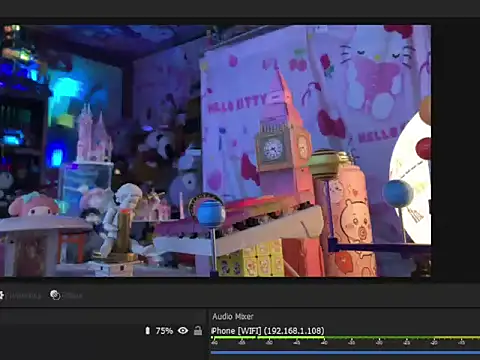Select the Phone [WIFI] (192.168.1.108) audio label
The image size is (480, 360).
[268, 331]
